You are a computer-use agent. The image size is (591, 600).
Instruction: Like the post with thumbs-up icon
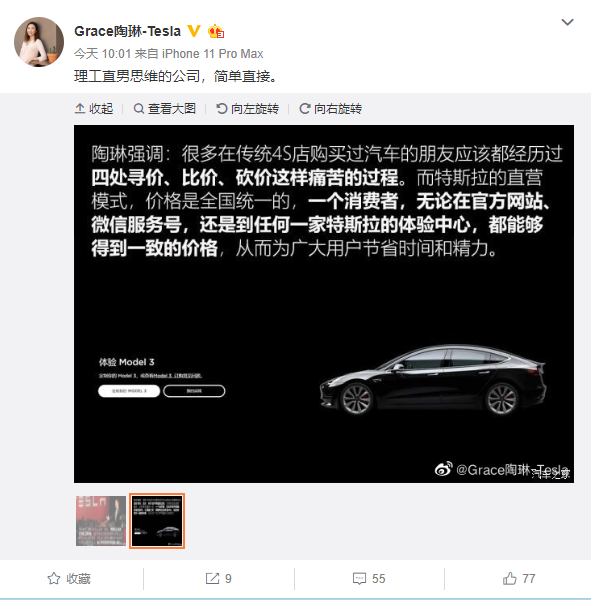point(519,579)
